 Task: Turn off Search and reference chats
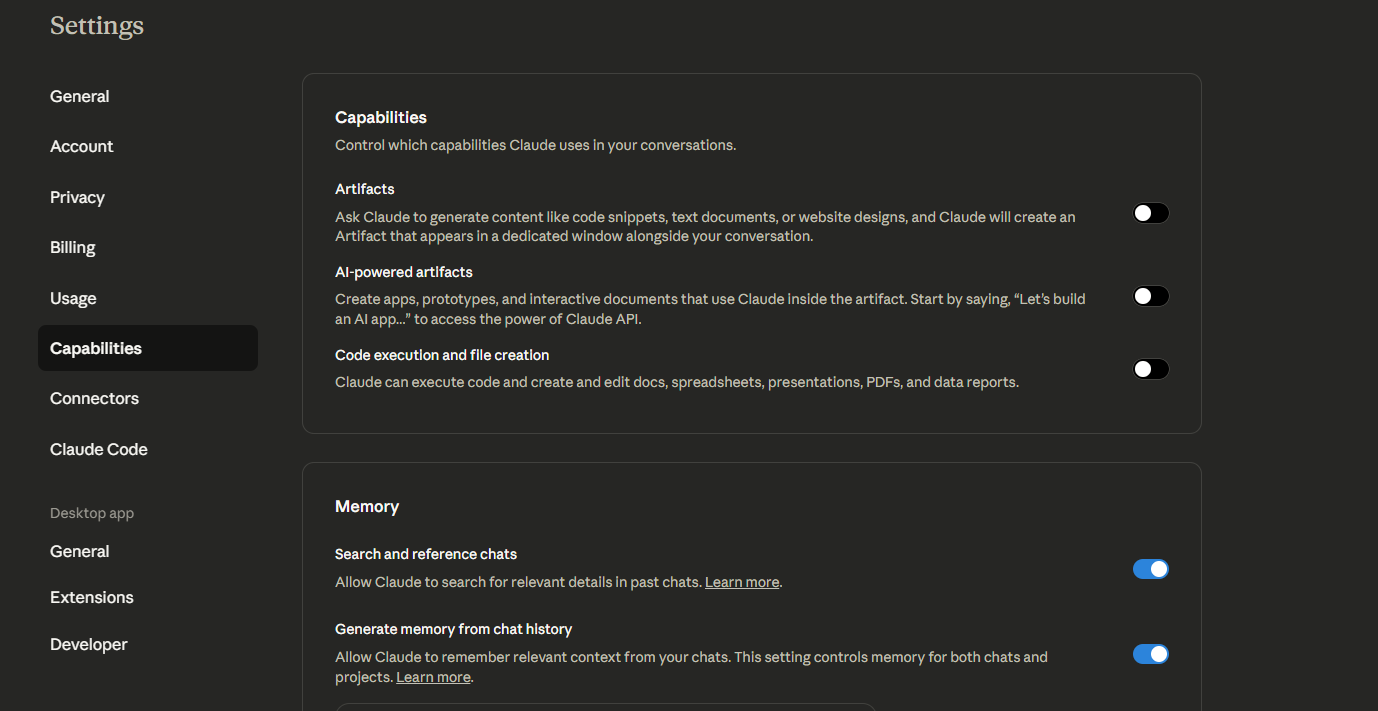(x=1150, y=569)
